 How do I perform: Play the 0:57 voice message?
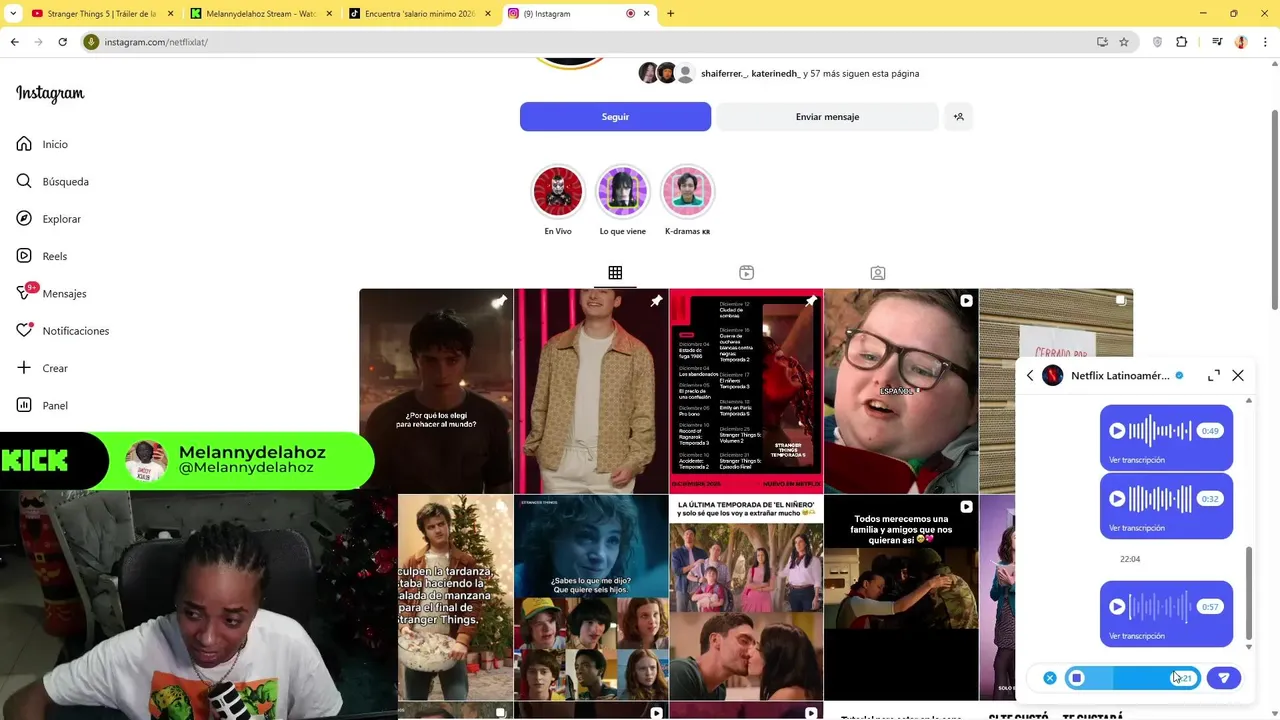1117,607
